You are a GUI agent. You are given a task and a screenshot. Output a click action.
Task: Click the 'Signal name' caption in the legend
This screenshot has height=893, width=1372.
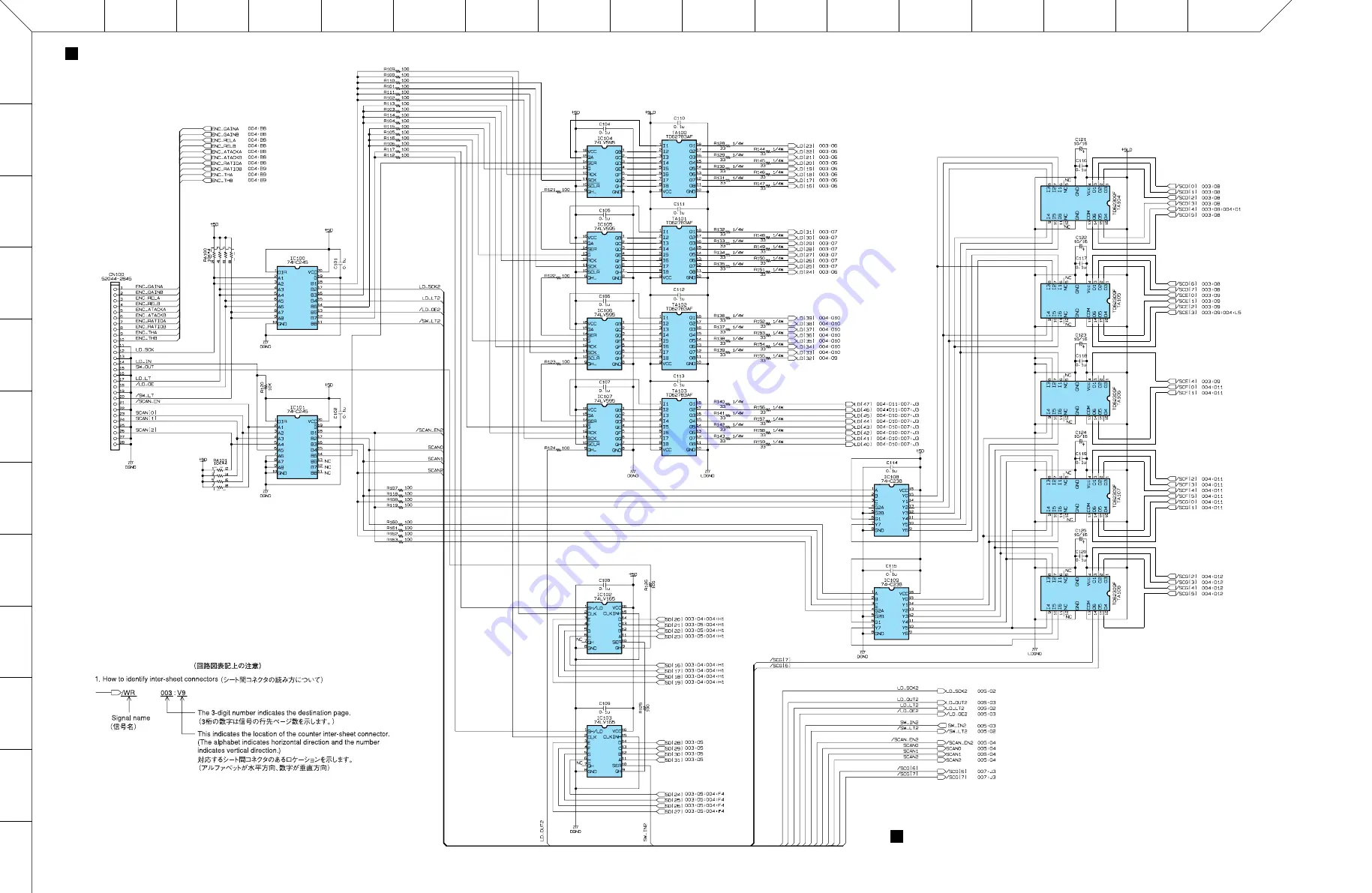click(131, 718)
